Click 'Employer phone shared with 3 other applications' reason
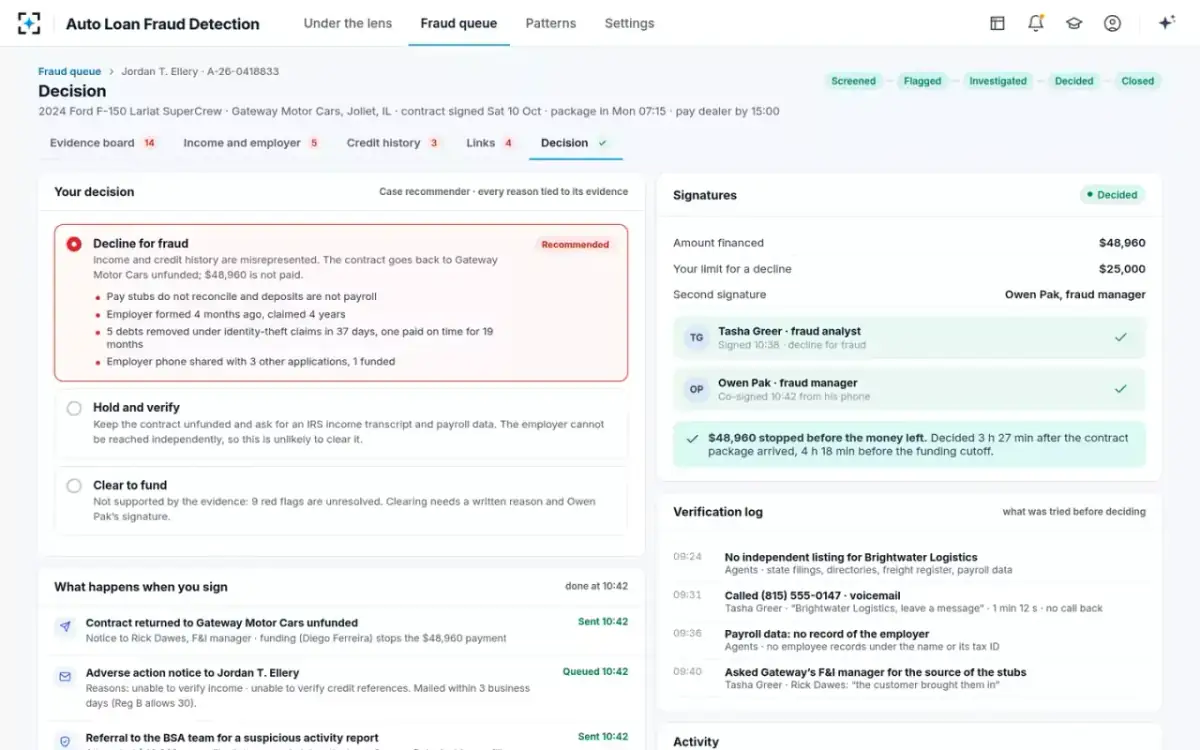 (x=250, y=361)
